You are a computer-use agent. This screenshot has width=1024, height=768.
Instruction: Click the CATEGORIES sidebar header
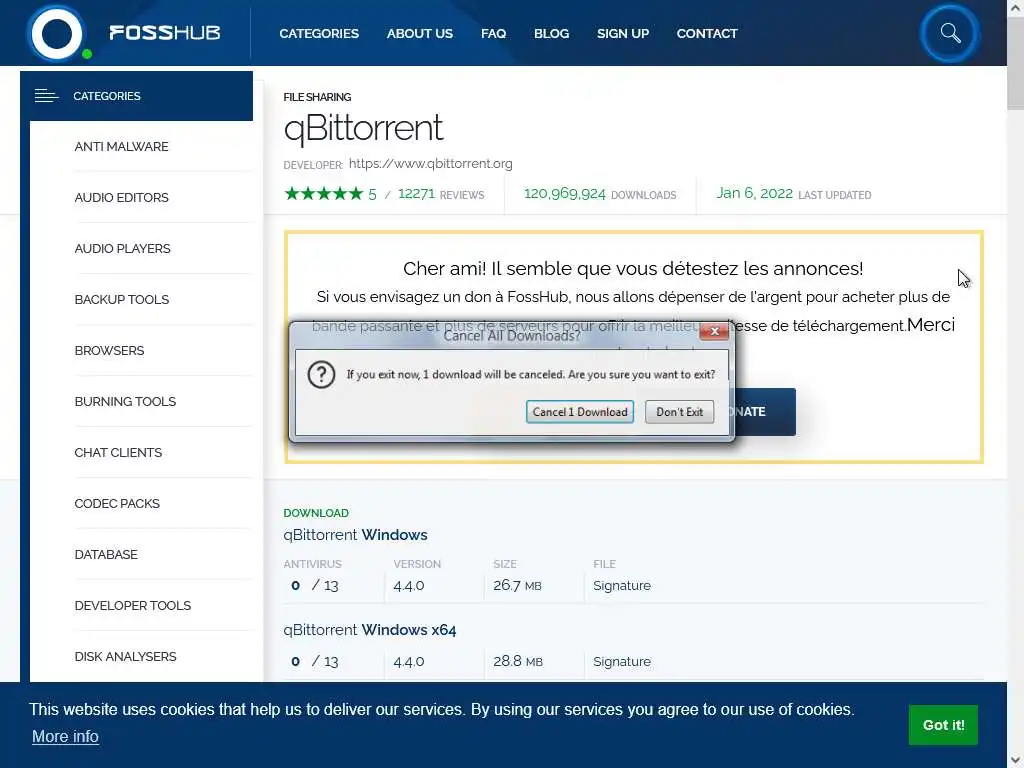[x=136, y=96]
